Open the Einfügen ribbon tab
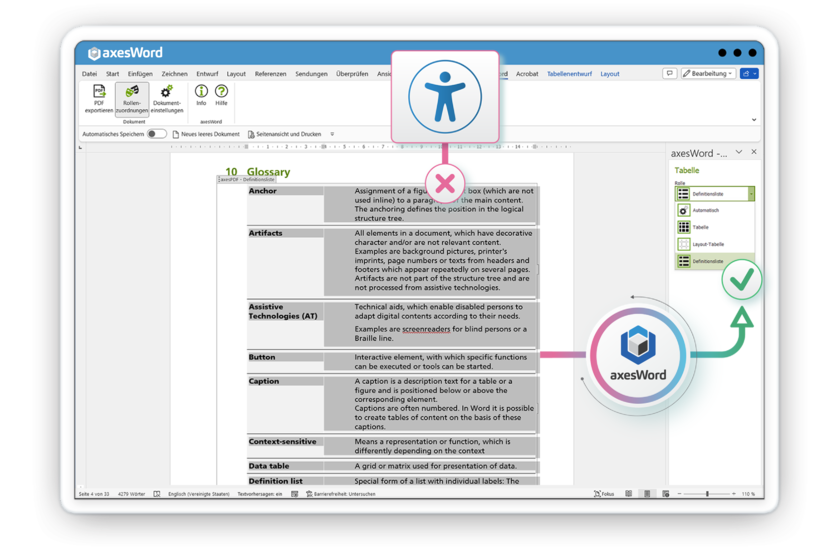The image size is (840, 559). click(x=140, y=74)
